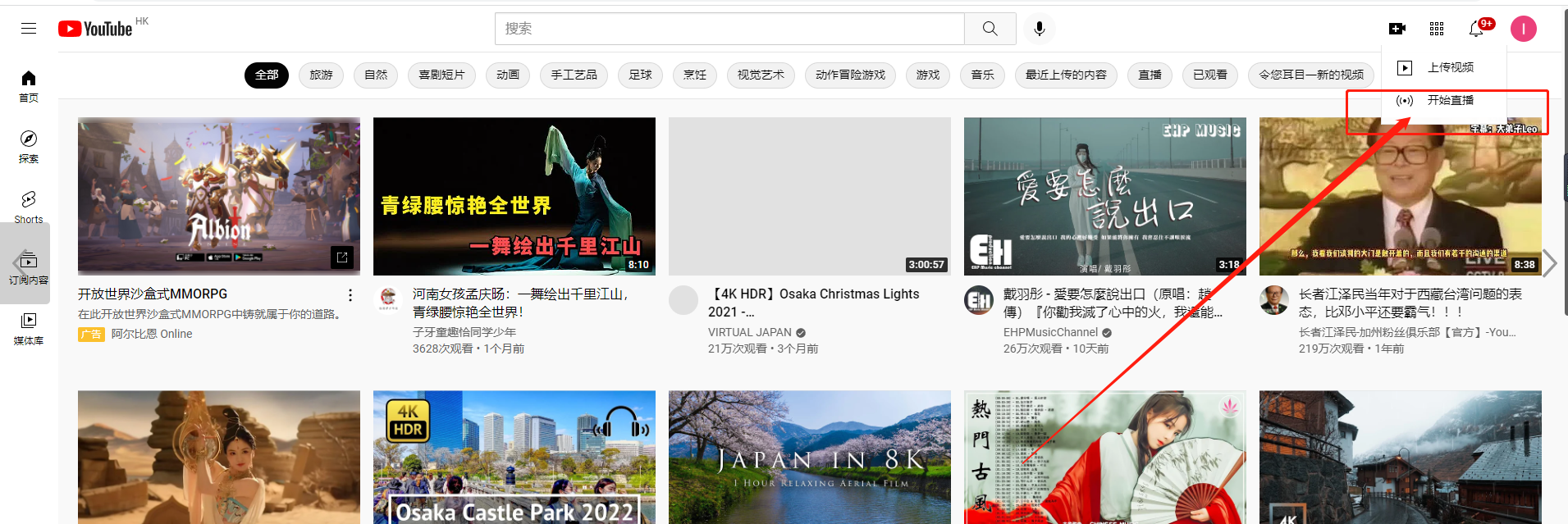
Task: Select the 动画 filter chip
Action: pyautogui.click(x=508, y=75)
